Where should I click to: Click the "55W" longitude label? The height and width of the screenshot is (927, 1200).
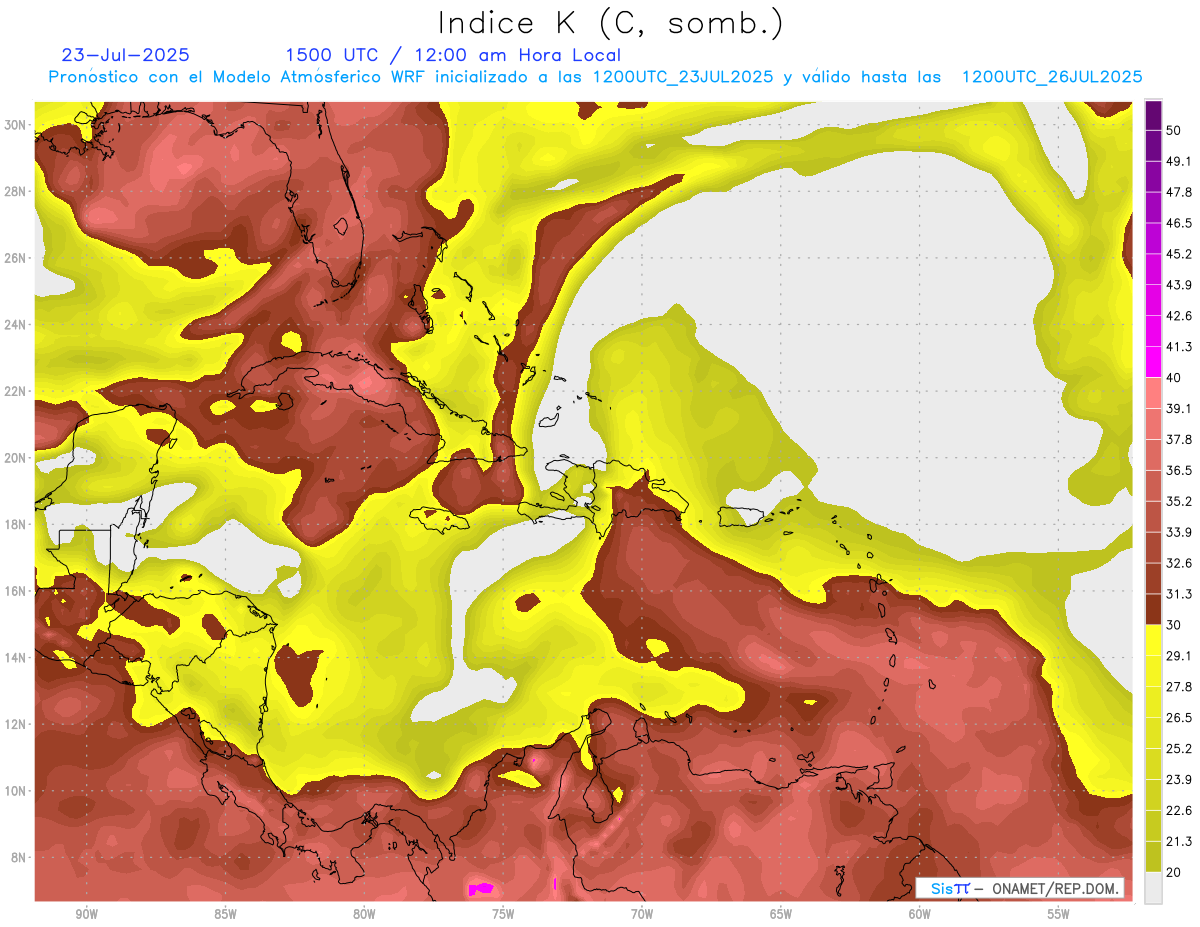1059,914
